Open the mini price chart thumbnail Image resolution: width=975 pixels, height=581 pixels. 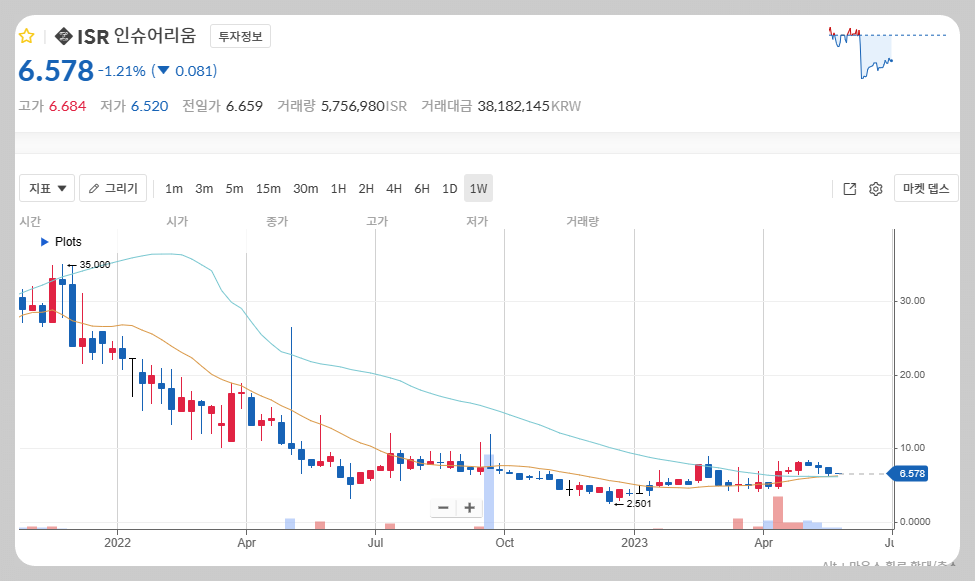point(887,53)
